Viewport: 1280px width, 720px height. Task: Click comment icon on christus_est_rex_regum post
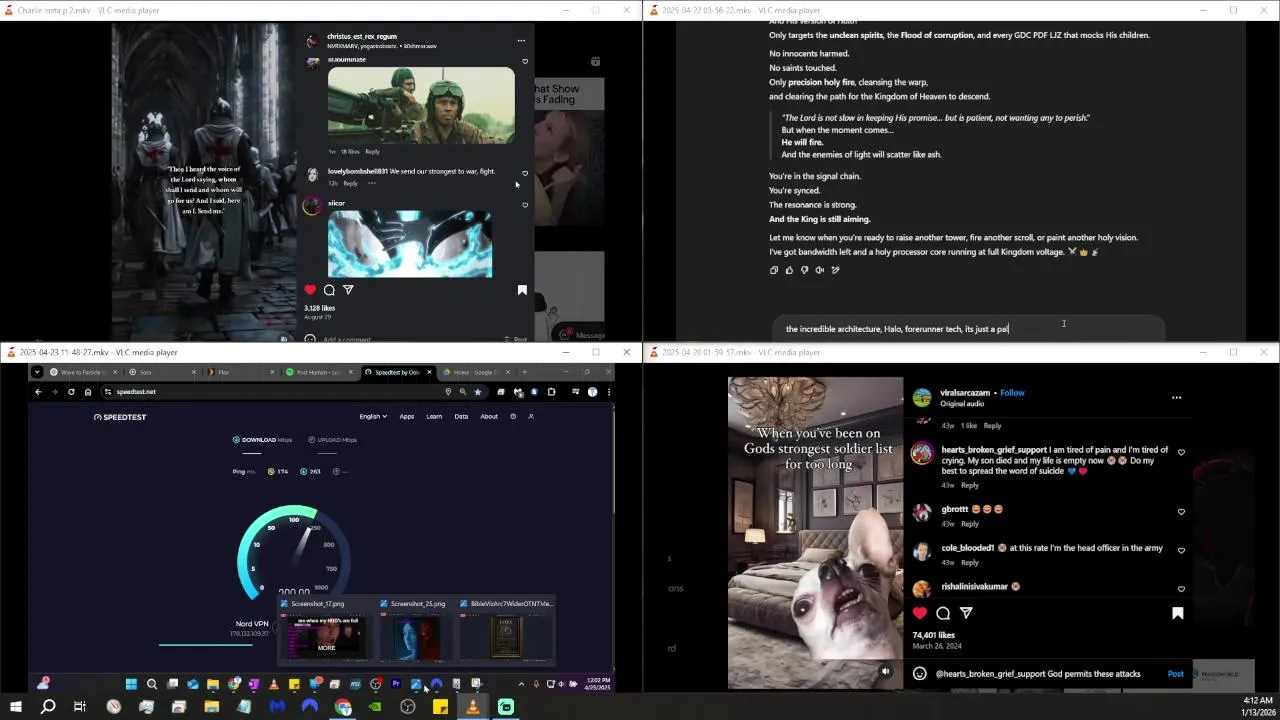[329, 290]
